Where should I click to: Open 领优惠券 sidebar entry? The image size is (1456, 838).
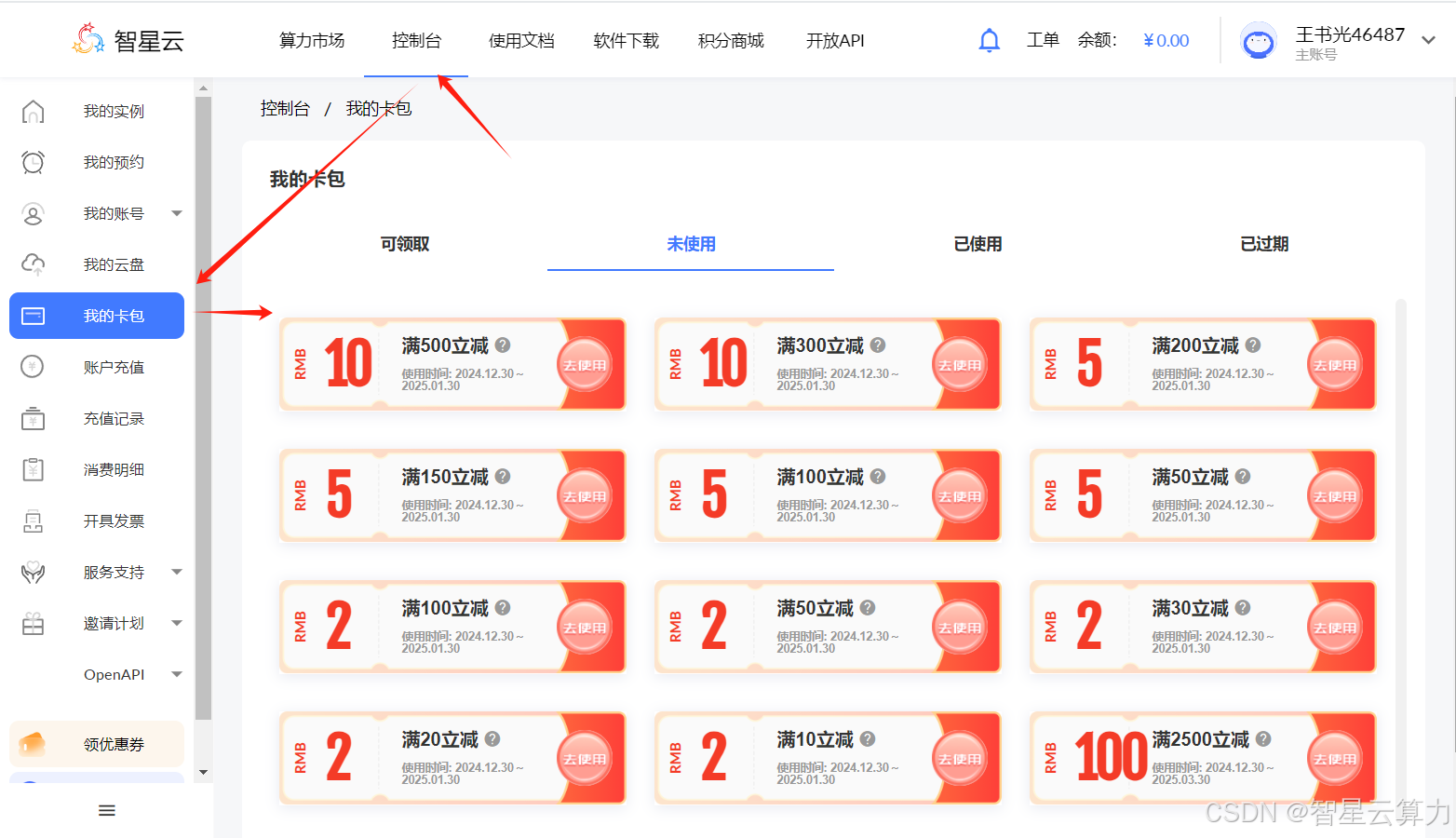(97, 744)
